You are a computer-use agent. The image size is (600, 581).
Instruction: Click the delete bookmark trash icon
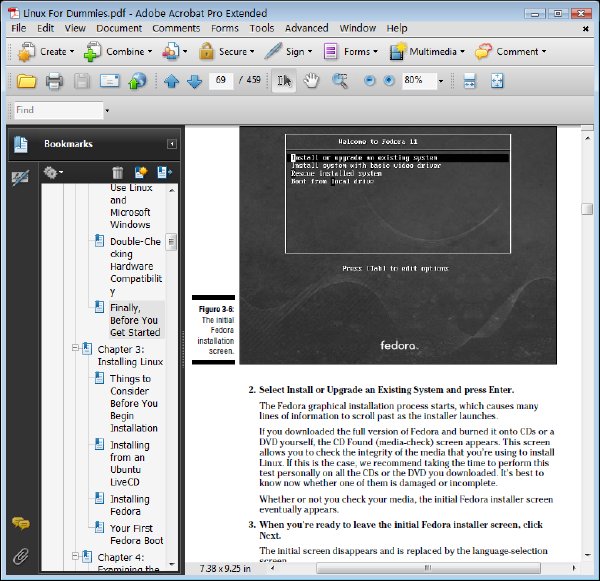pos(118,173)
